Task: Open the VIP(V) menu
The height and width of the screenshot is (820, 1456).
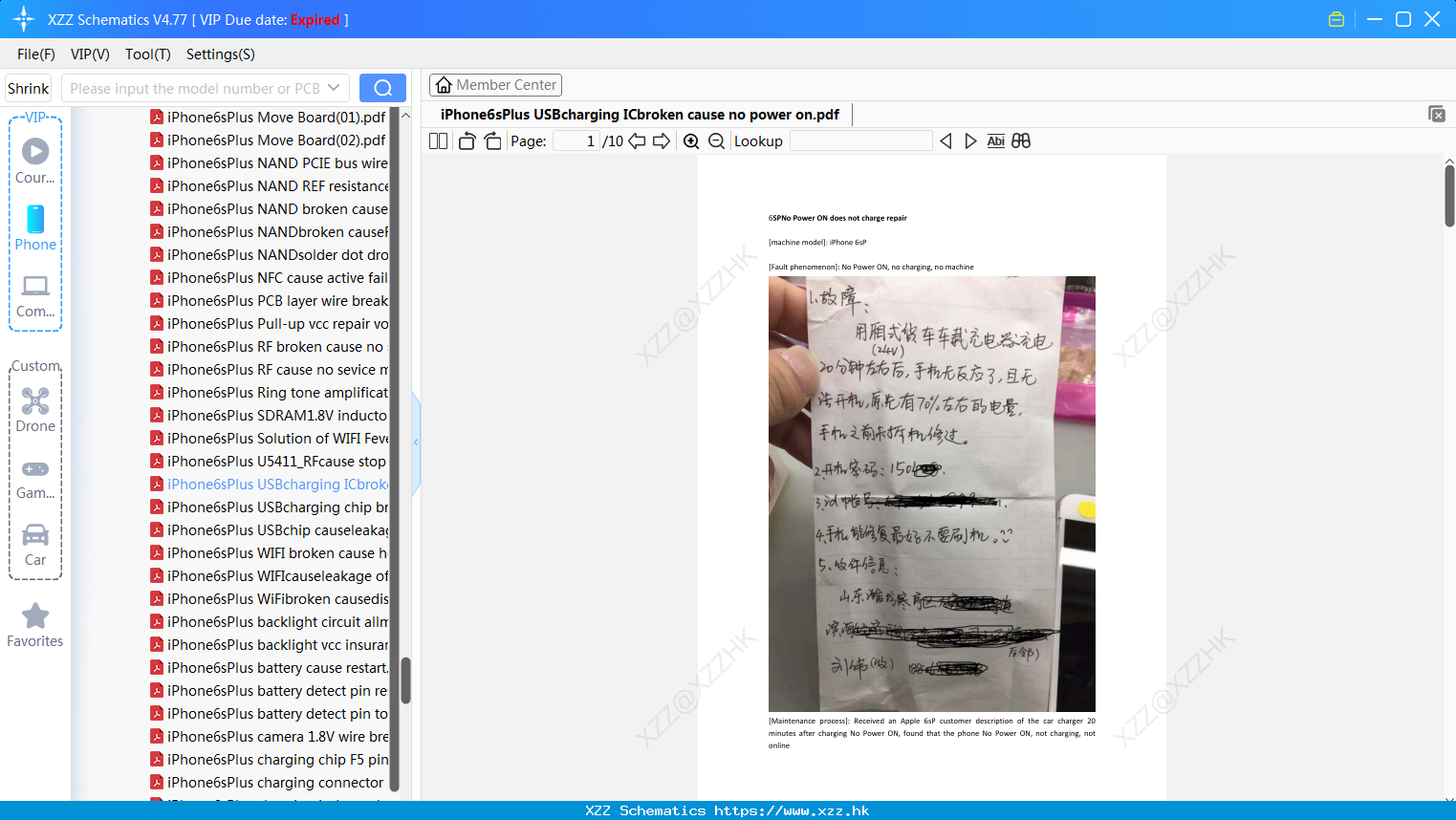Action: 90,54
